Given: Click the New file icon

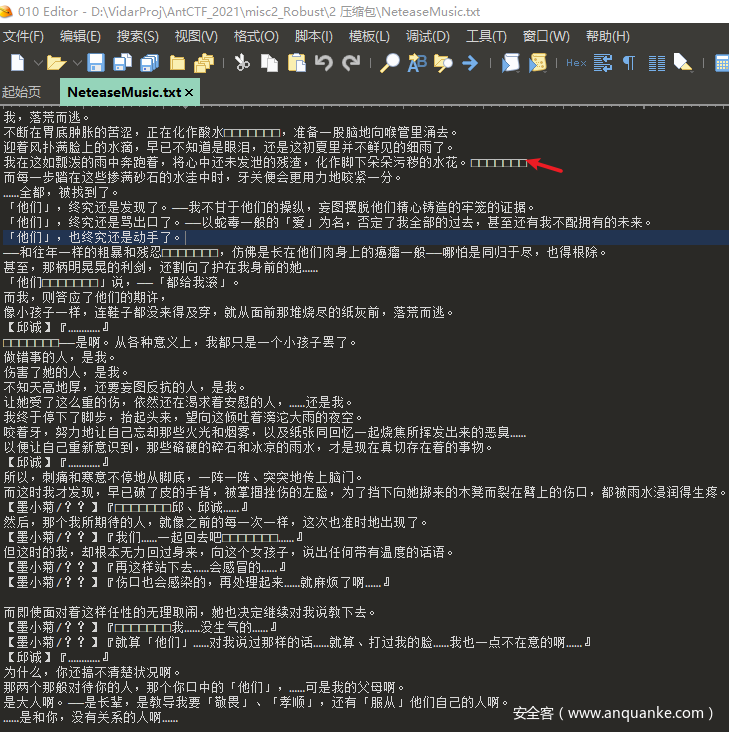Looking at the screenshot, I should 17,63.
